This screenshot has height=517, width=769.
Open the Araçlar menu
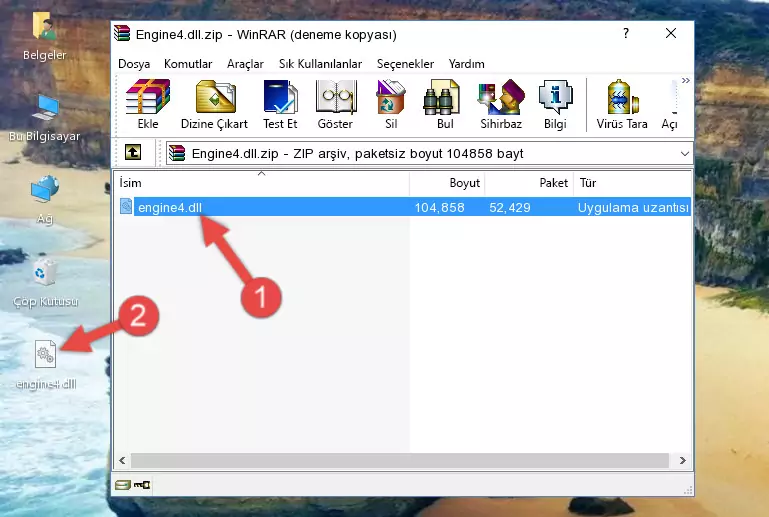245,64
